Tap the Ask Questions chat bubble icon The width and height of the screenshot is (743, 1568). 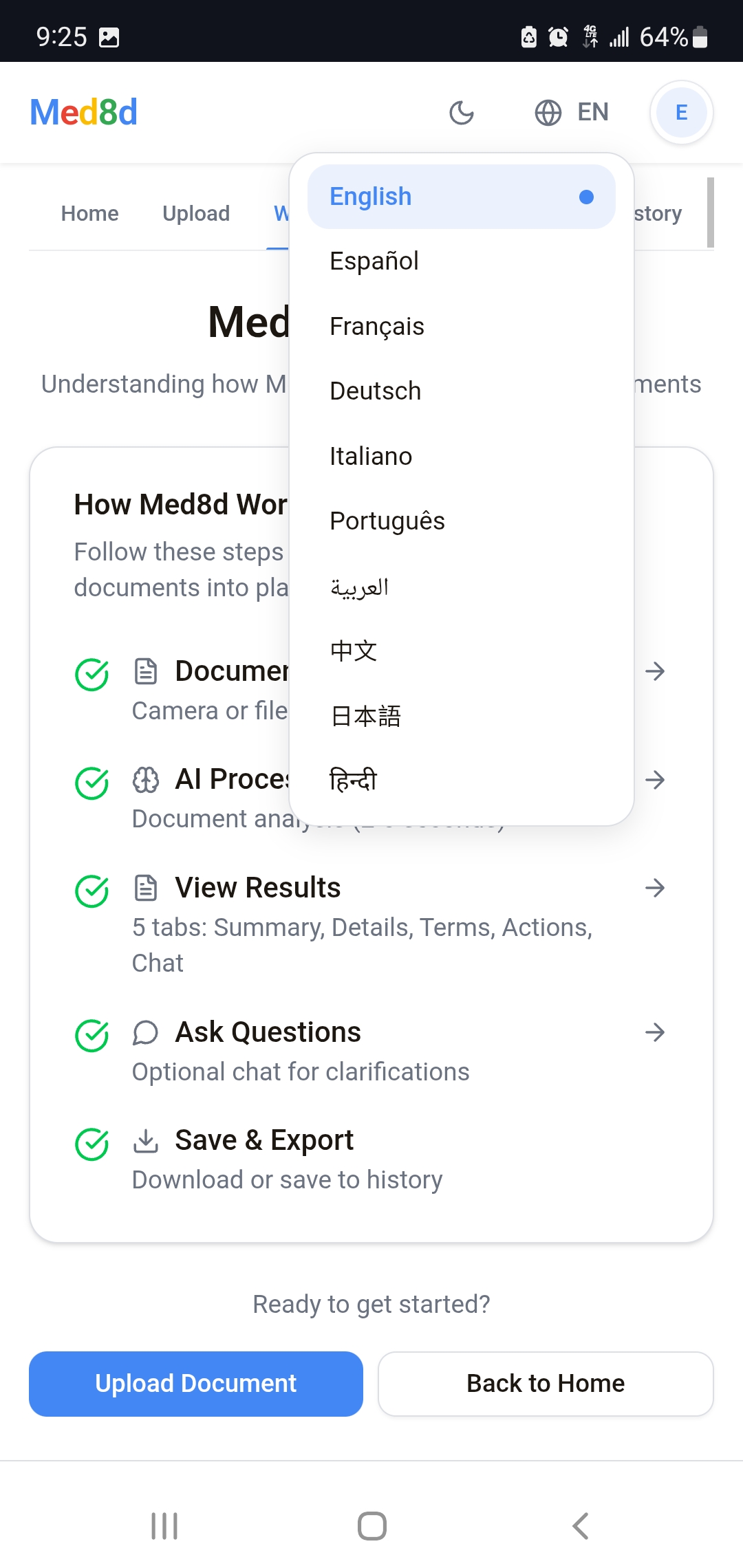(x=146, y=1032)
